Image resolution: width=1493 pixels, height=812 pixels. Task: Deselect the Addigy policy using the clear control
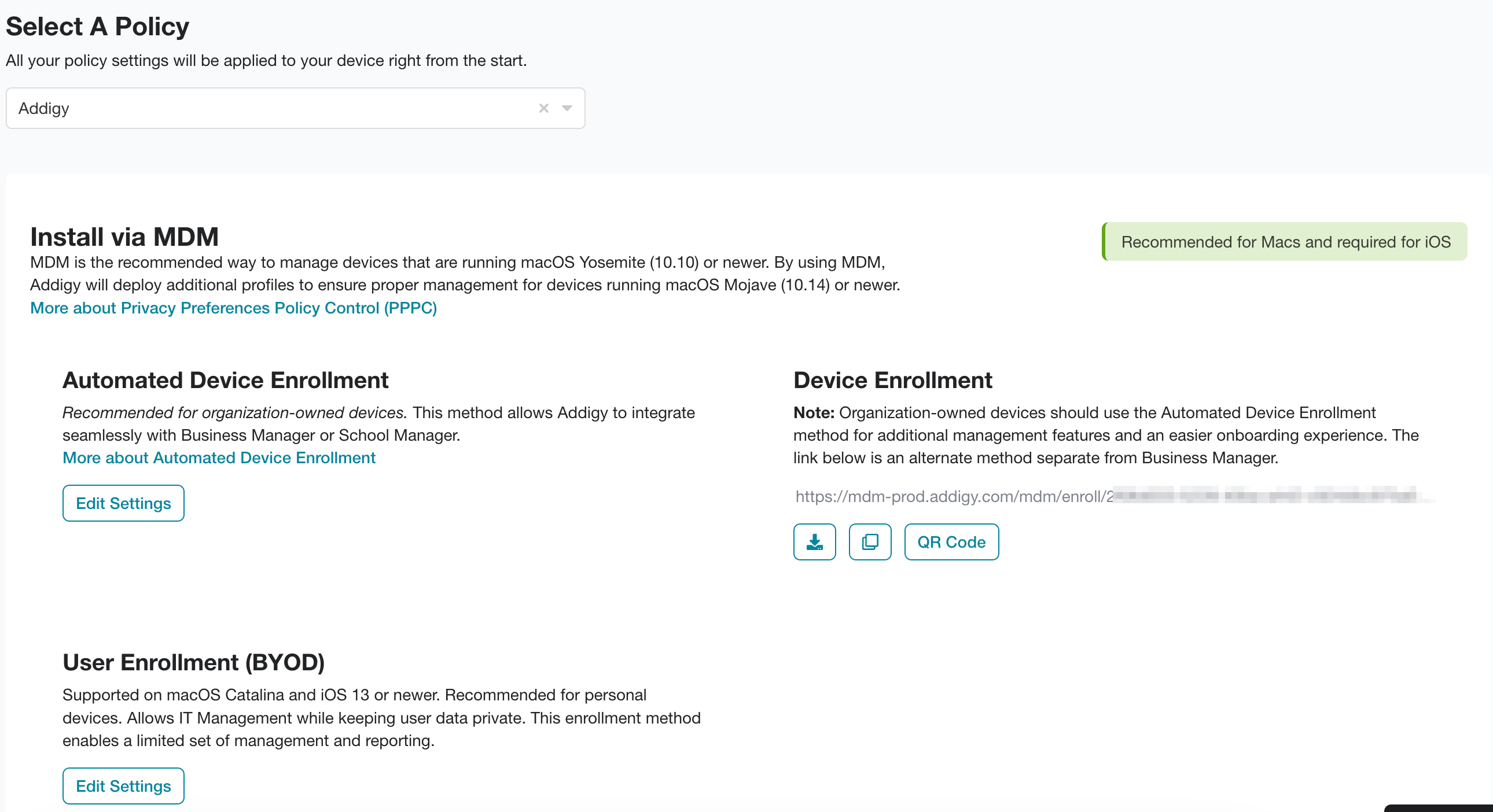tap(543, 108)
